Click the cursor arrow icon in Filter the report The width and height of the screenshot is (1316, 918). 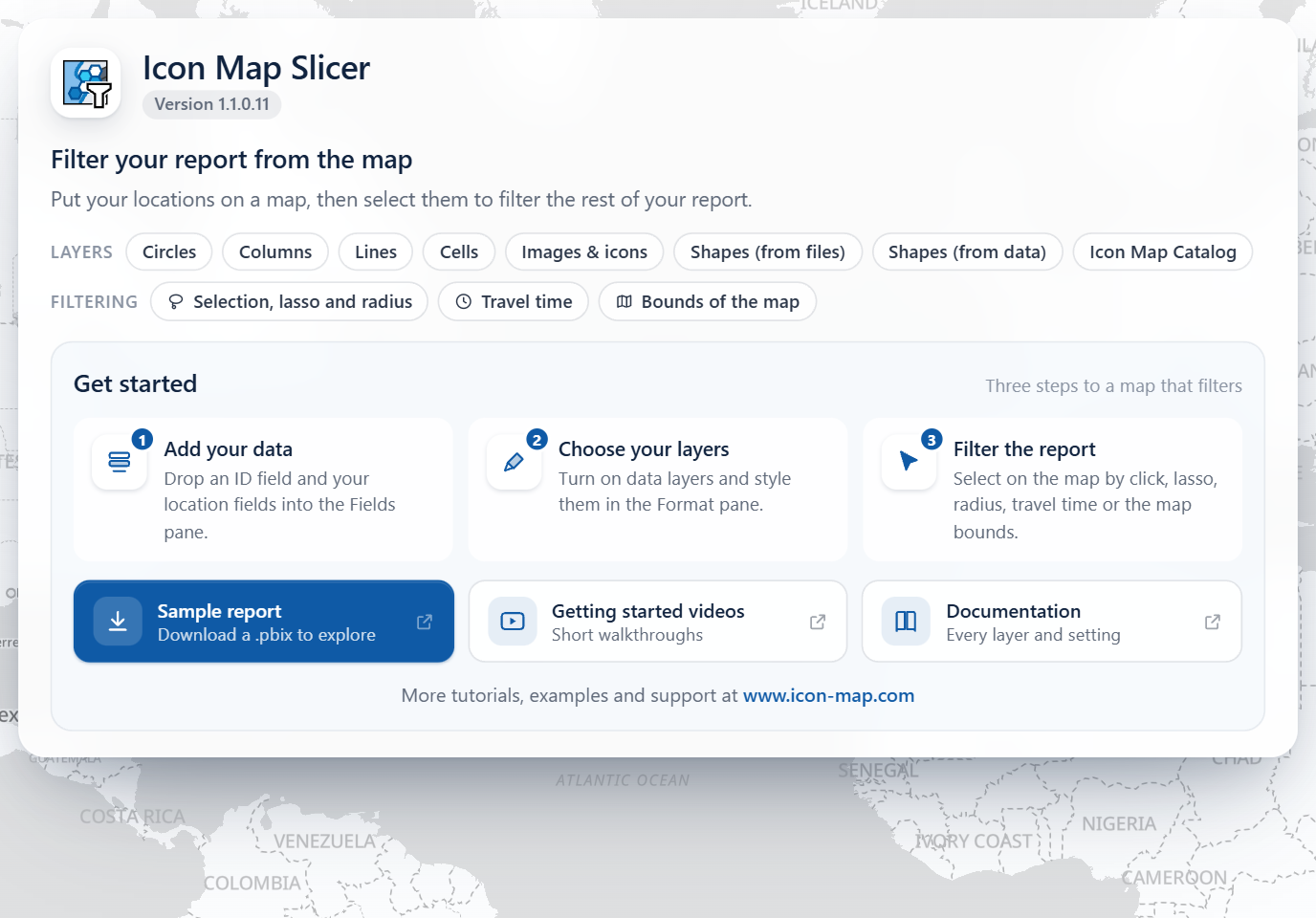point(909,462)
